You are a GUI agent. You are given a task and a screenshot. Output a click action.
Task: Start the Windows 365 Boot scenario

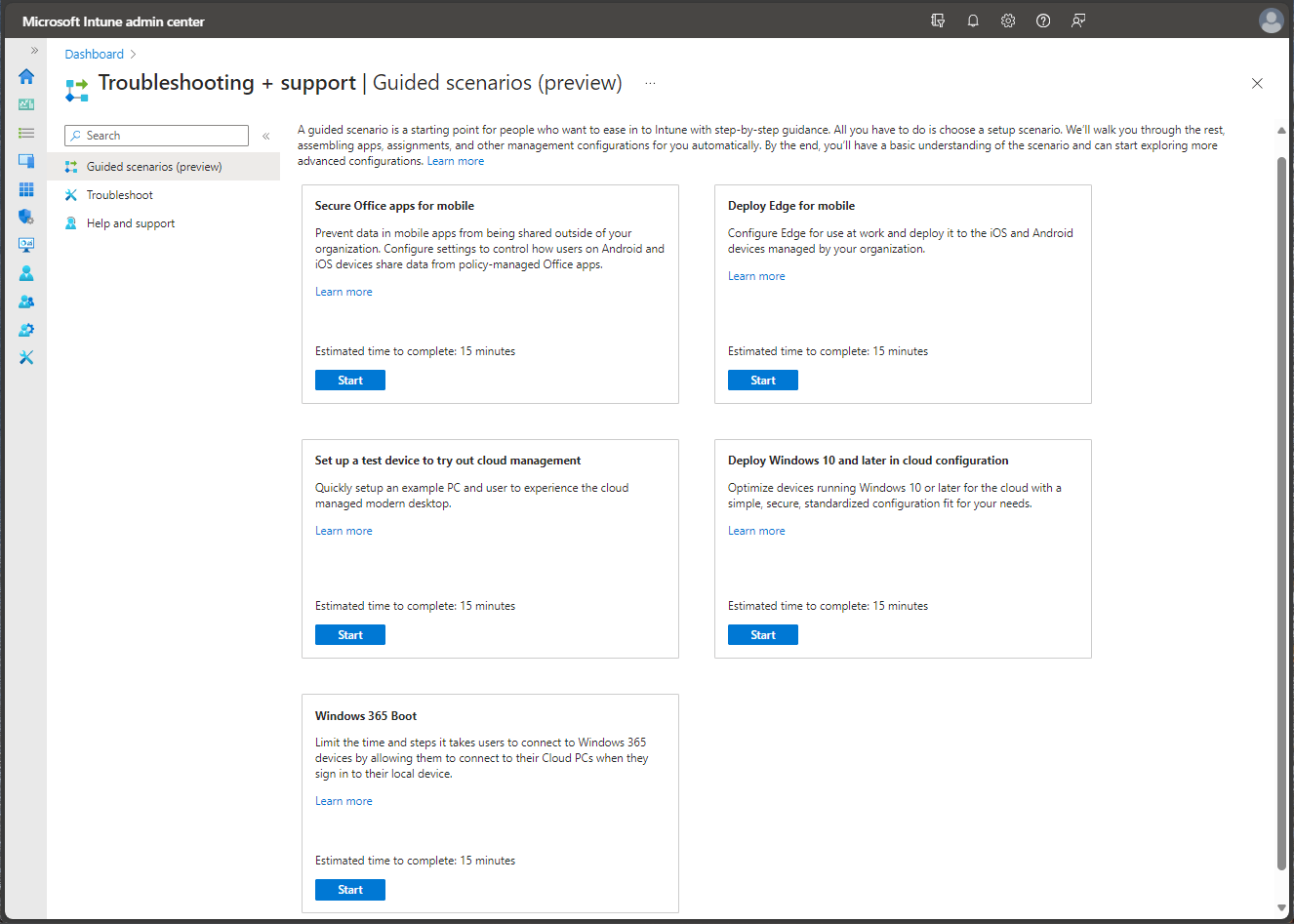point(349,889)
